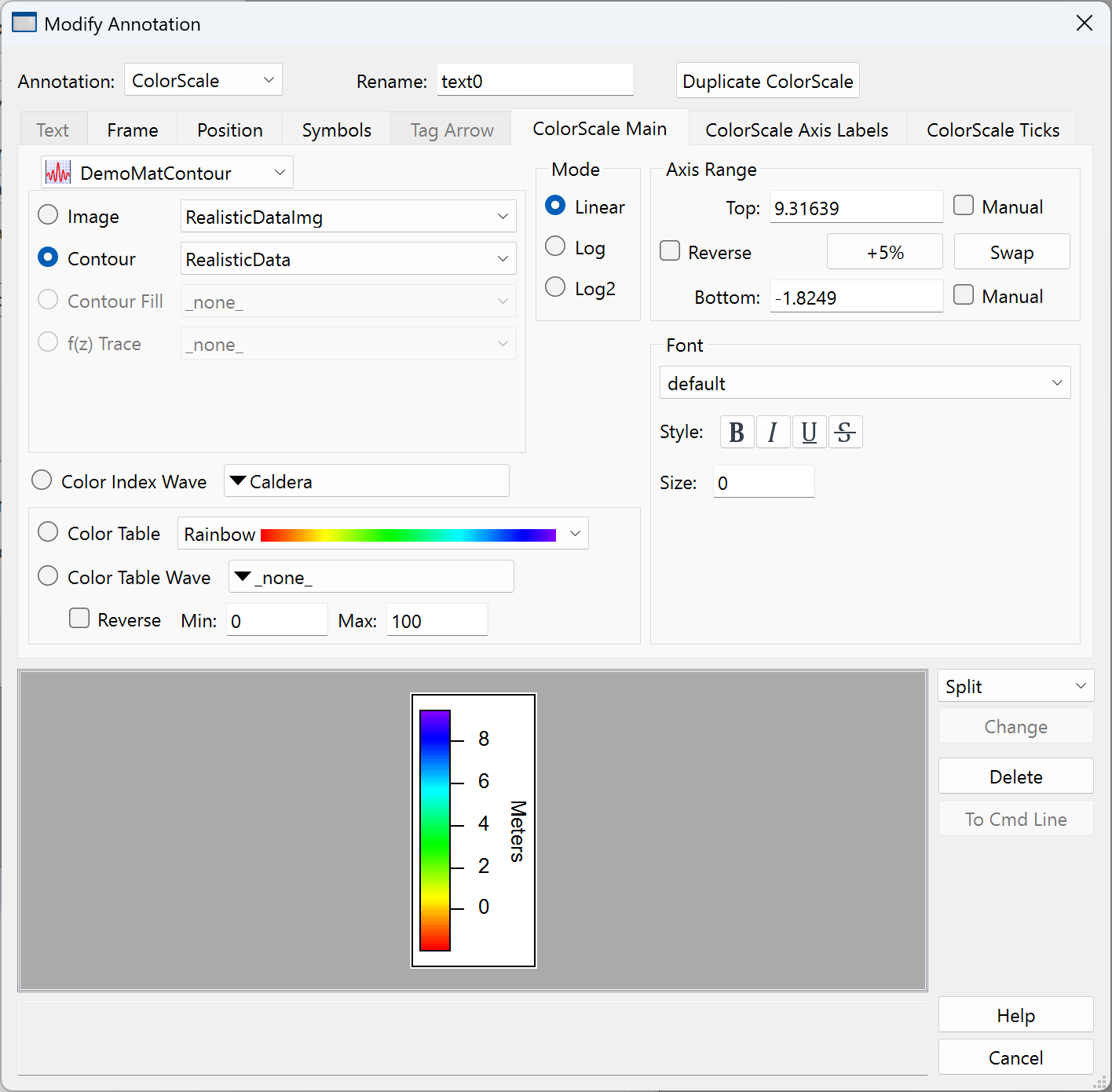
Task: Toggle the Bold font style button
Action: pos(737,433)
